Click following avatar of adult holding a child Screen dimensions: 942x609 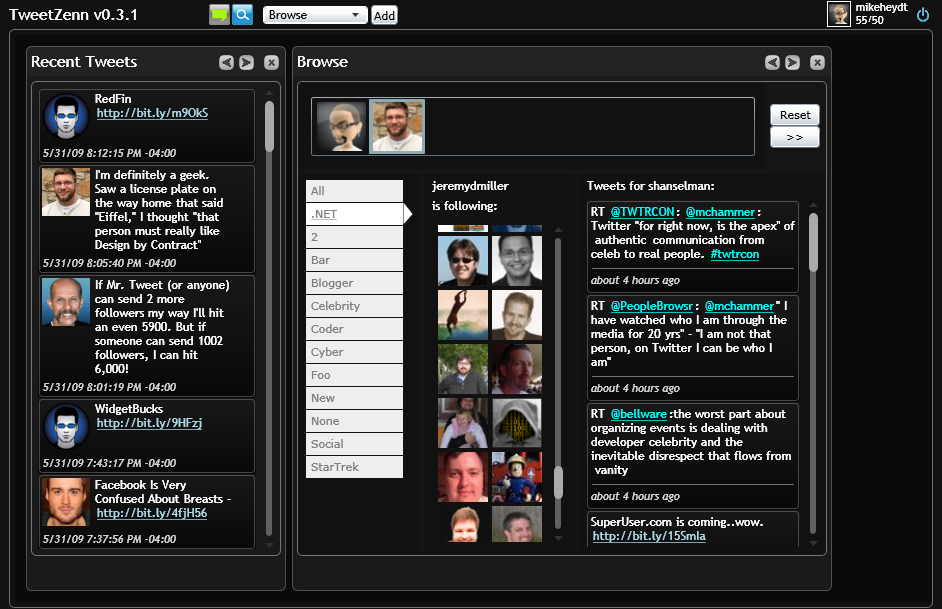(463, 423)
